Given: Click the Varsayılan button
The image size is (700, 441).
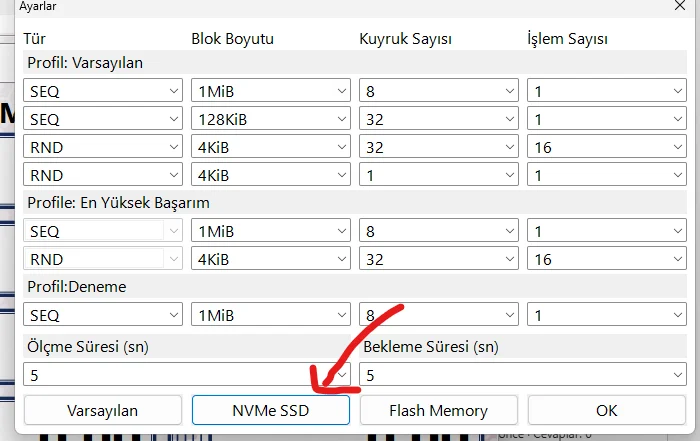Looking at the screenshot, I should point(102,410).
